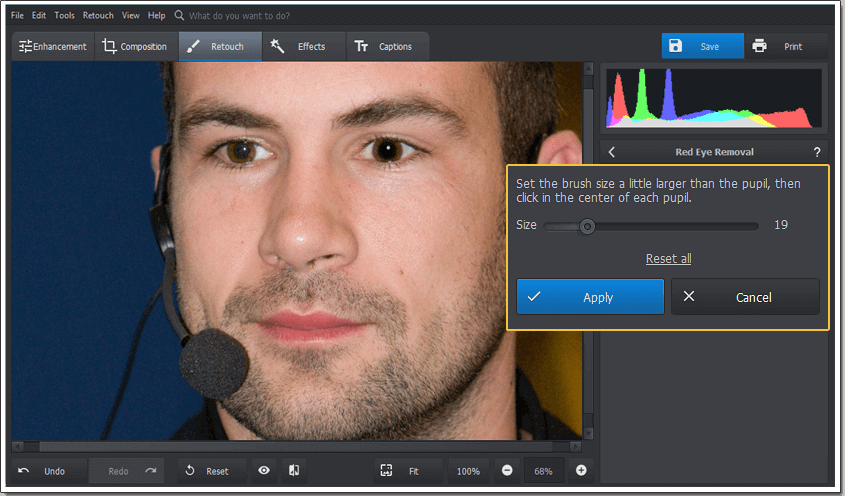The height and width of the screenshot is (496, 845).
Task: Open the Captions tab
Action: pos(385,46)
